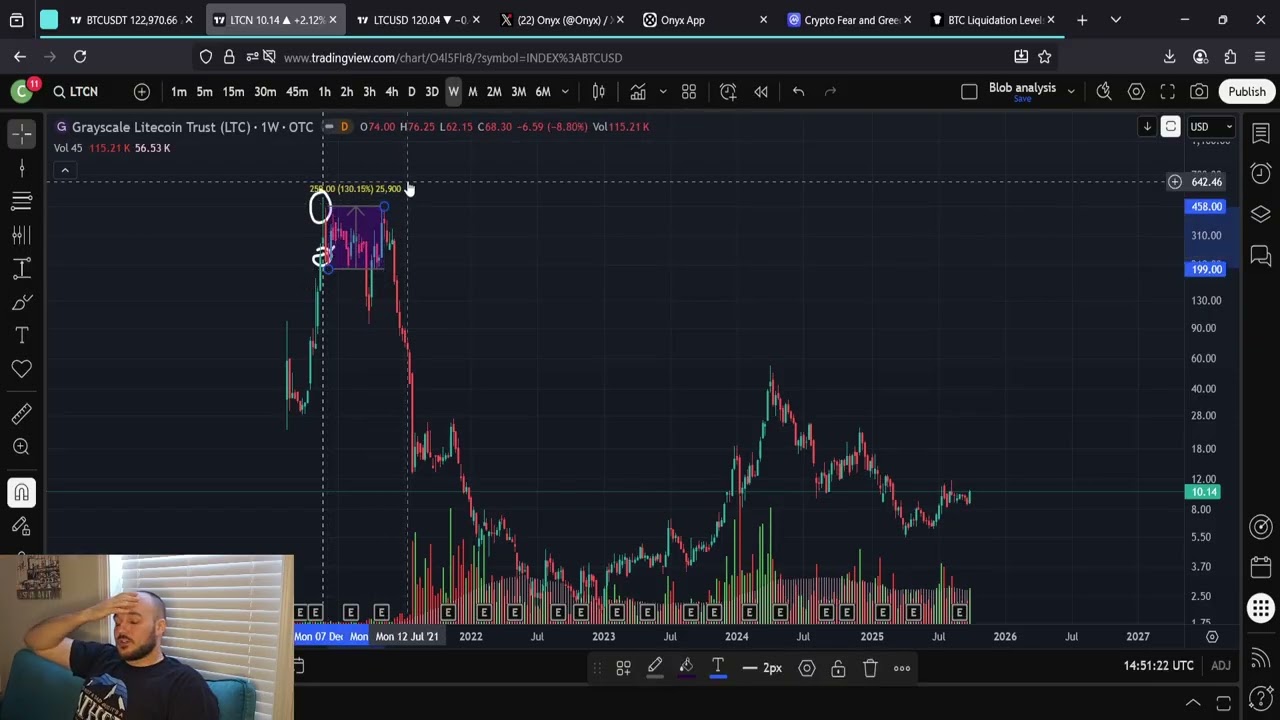This screenshot has width=1280, height=720.
Task: Switch to the Onyx (@Onyx) X tab
Action: (563, 20)
